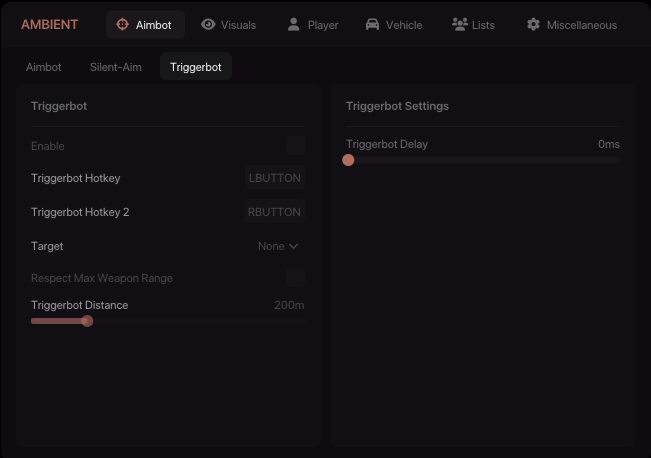Click the crosshair icon on the Aimbot tab

pyautogui.click(x=123, y=25)
